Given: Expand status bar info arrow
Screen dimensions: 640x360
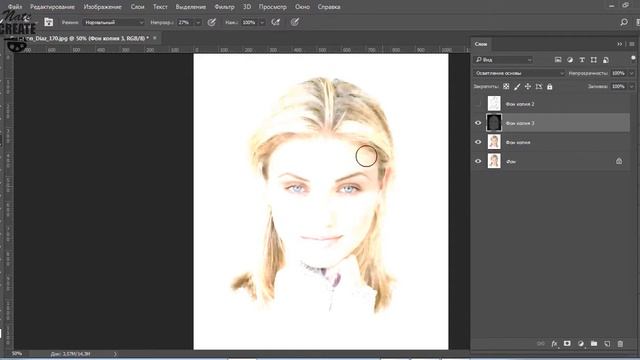Looking at the screenshot, I should click(x=115, y=354).
